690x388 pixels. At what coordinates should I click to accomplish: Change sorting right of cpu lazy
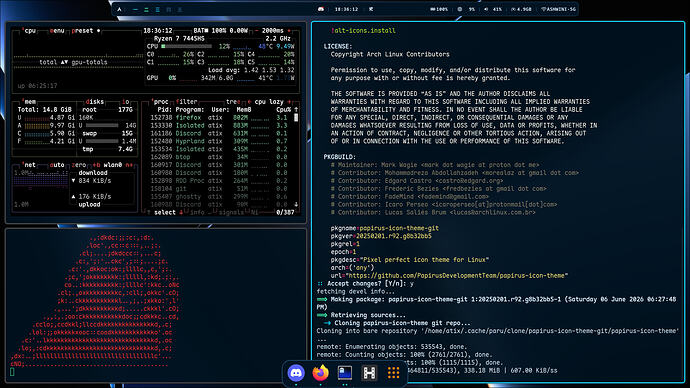point(289,102)
